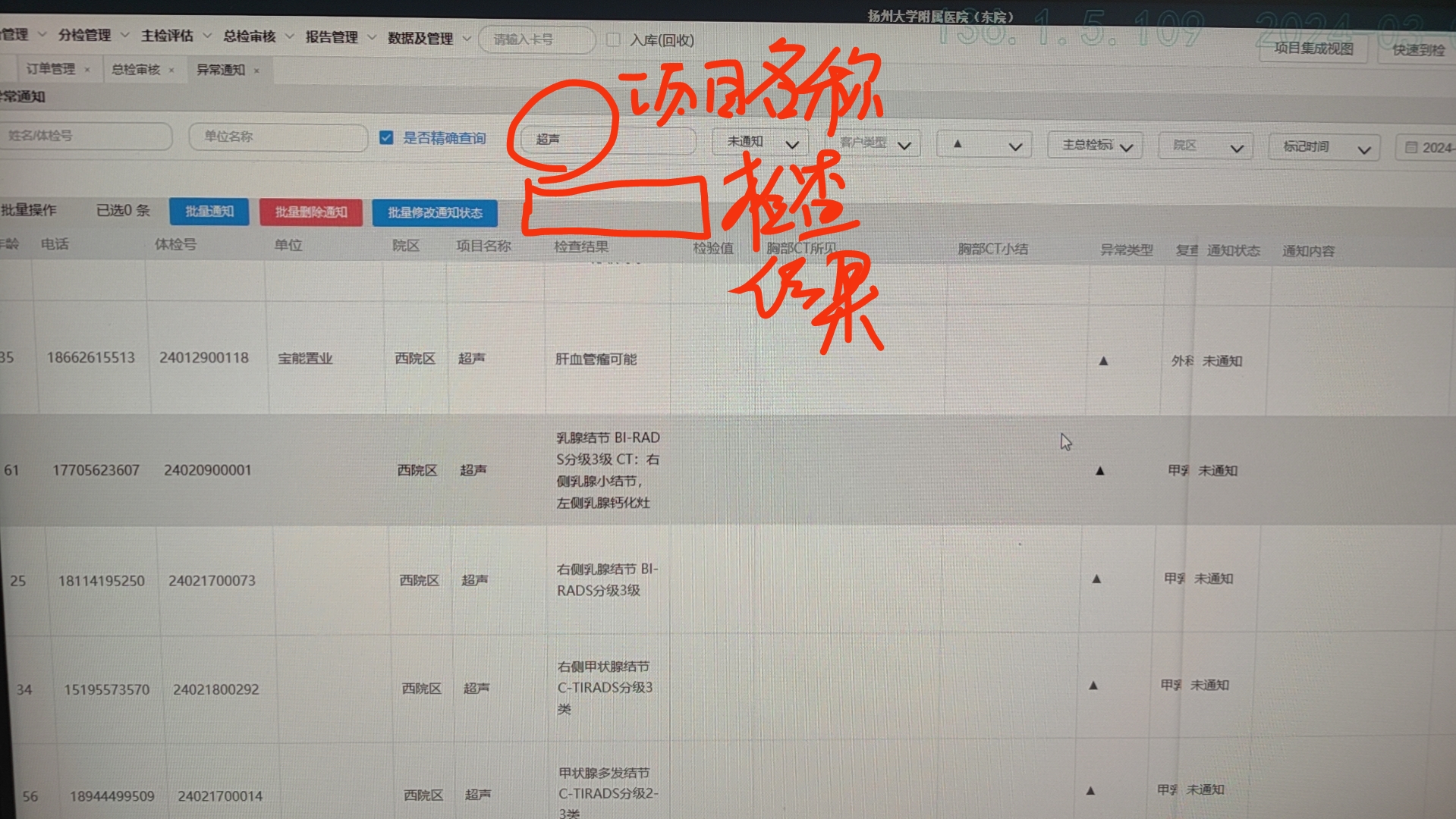Click the ▲ icon in row 24021700014
1456x819 pixels.
[x=1090, y=790]
